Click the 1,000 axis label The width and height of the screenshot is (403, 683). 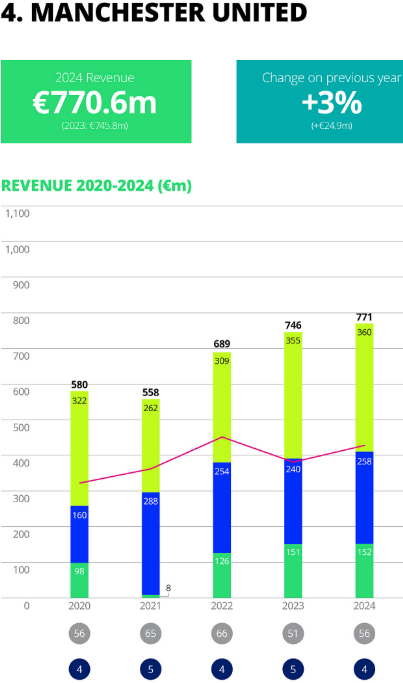point(17,249)
